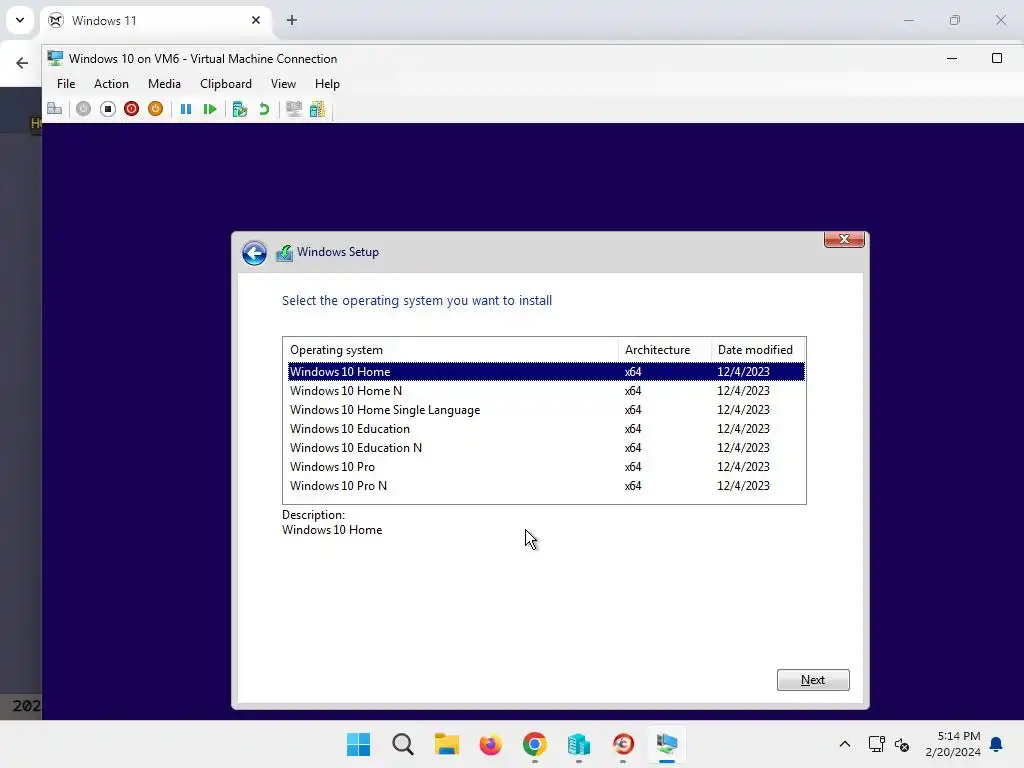Maximize the Virtual Machine Connection window

coord(997,58)
